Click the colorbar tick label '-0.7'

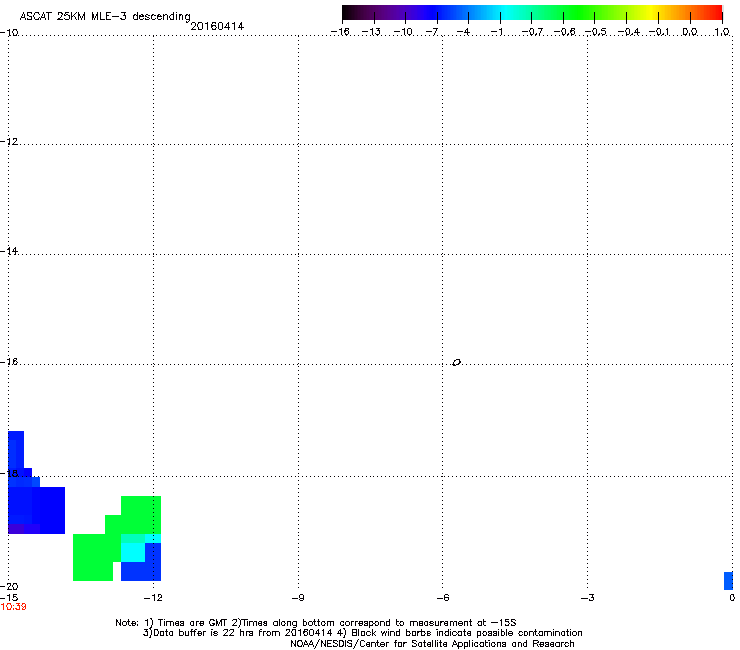tap(532, 32)
